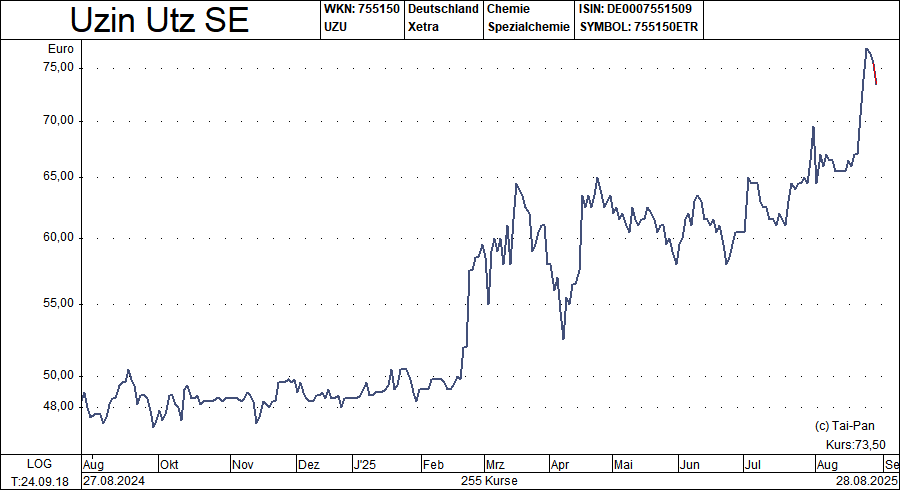Select the 75,00 price axis label
Viewport: 900px width, 490px height.
pyautogui.click(x=59, y=68)
